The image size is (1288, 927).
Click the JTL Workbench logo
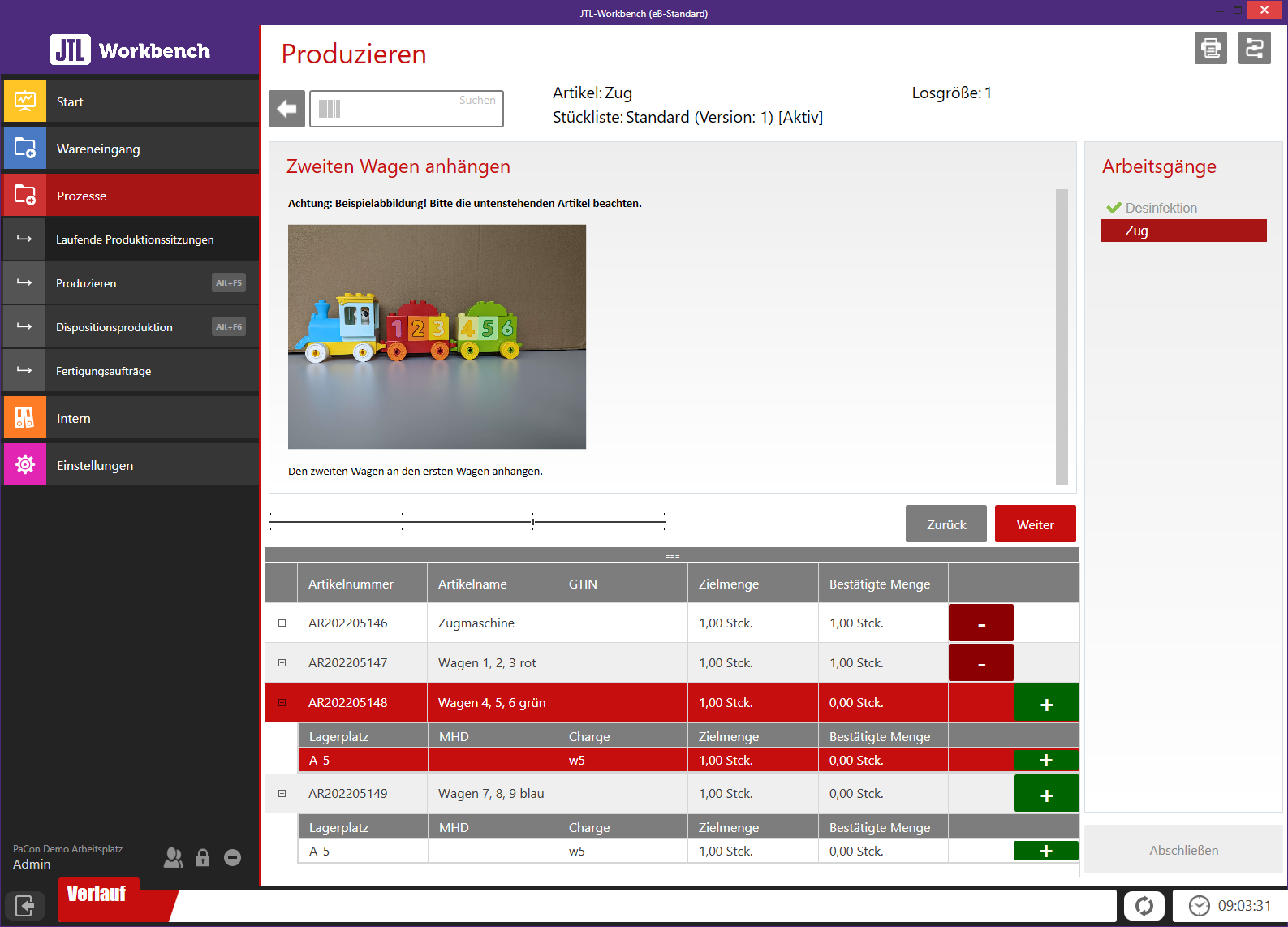tap(130, 50)
